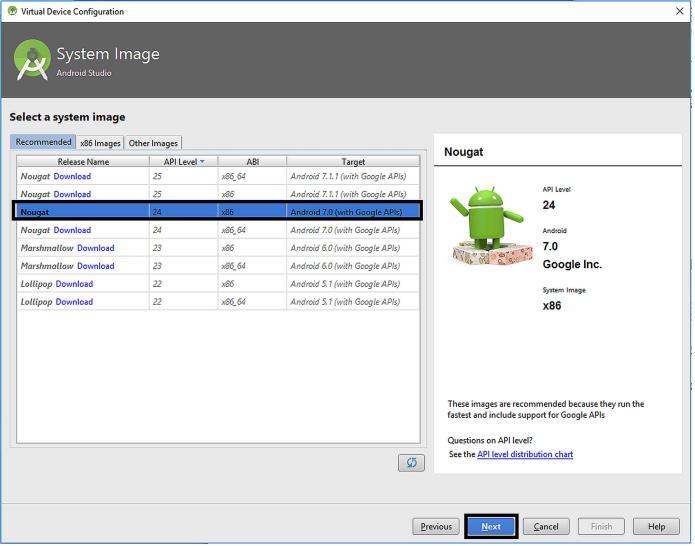
Task: Open the x86 Images tab
Action: click(x=100, y=143)
